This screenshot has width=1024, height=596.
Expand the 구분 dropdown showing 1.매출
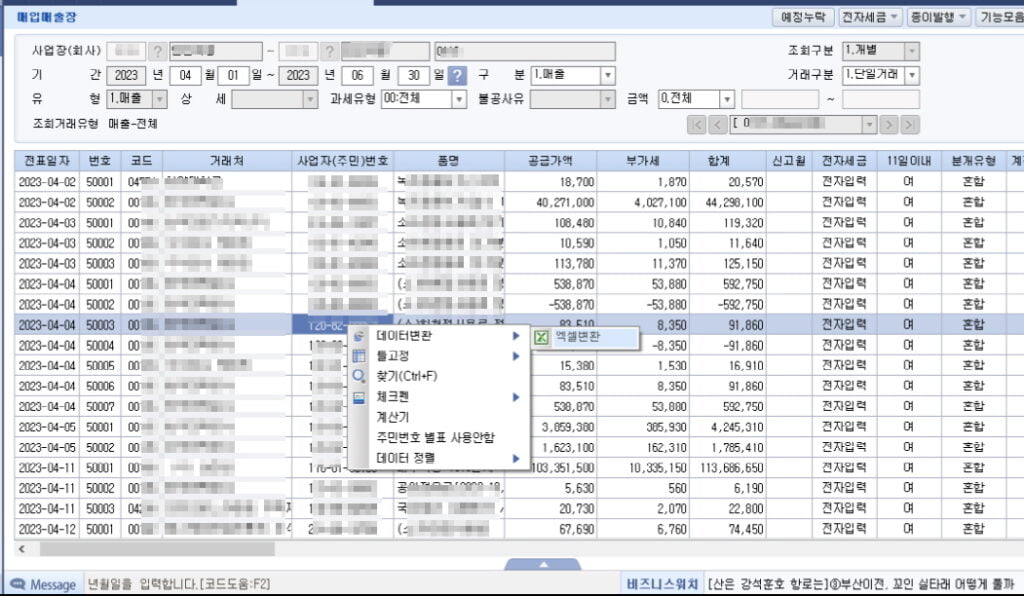pyautogui.click(x=607, y=75)
